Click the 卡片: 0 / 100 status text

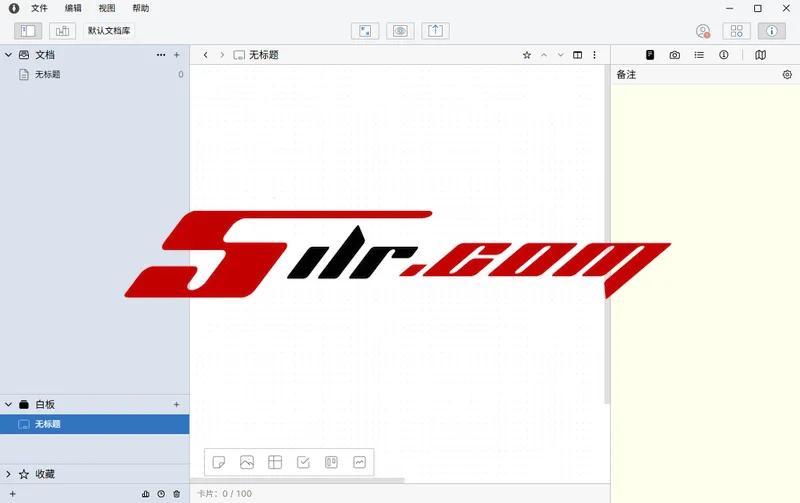click(224, 494)
